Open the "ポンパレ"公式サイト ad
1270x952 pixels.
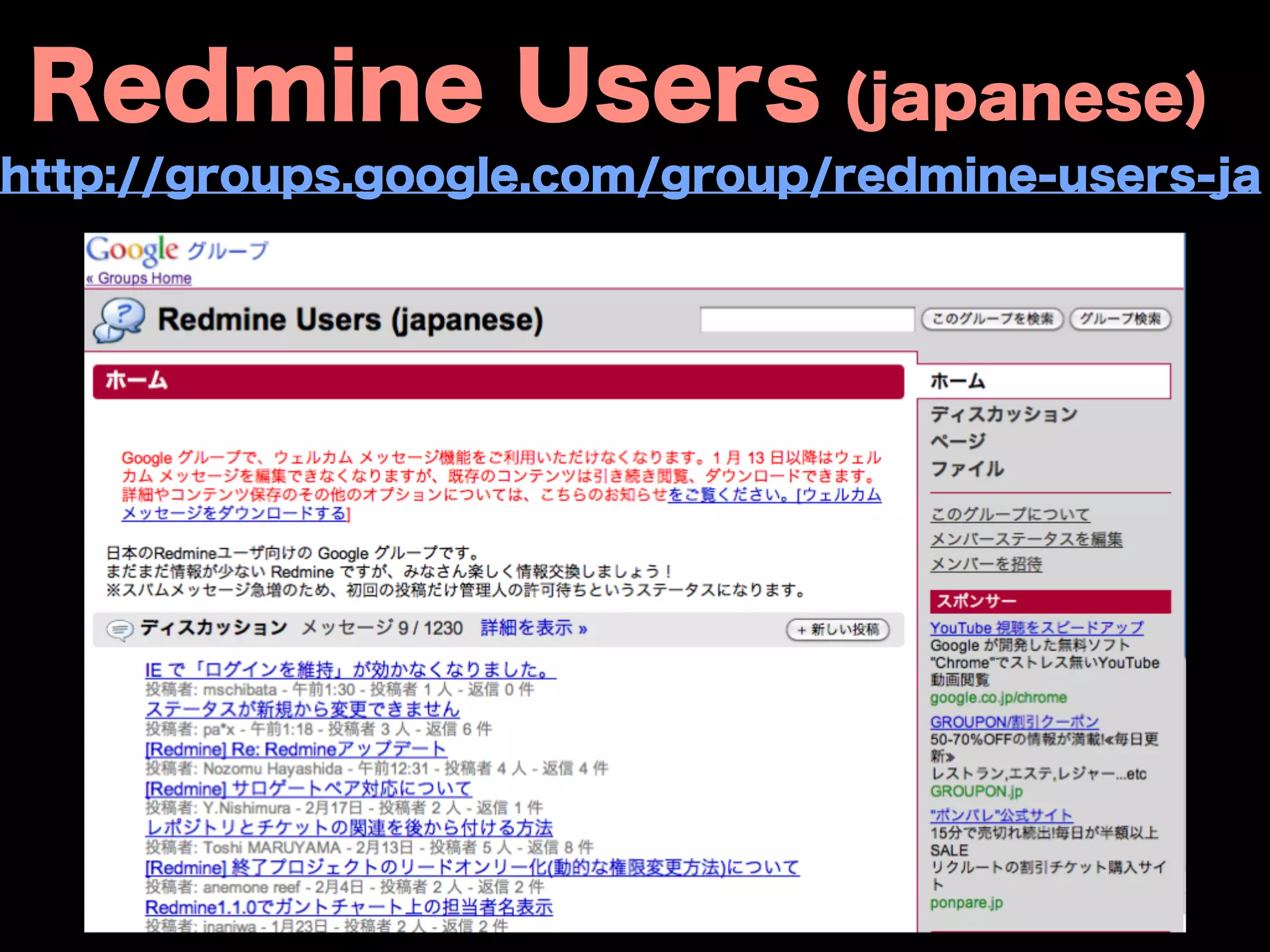coord(1001,816)
